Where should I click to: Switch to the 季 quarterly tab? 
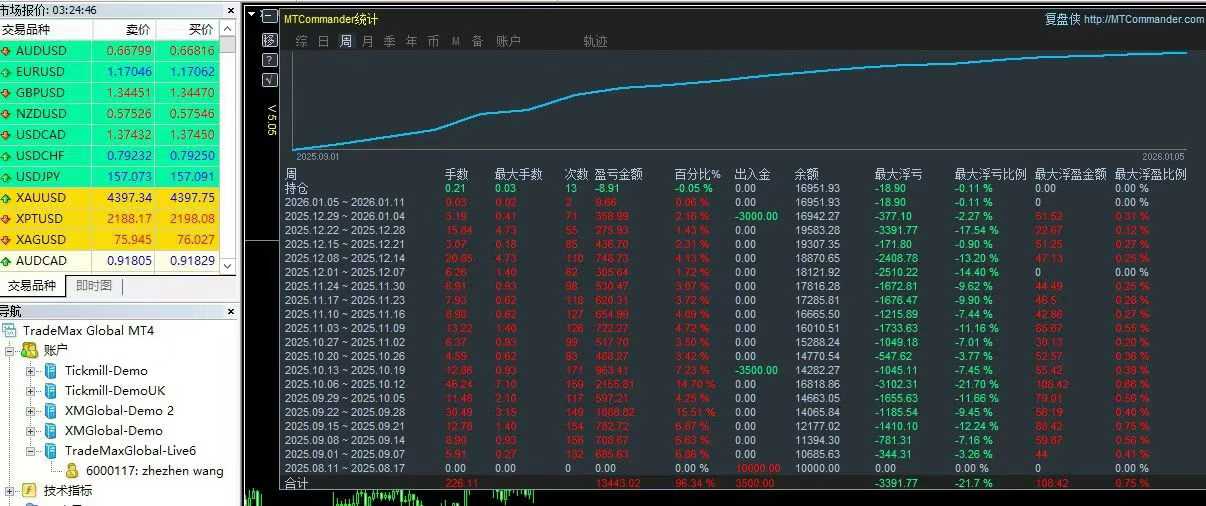(390, 41)
